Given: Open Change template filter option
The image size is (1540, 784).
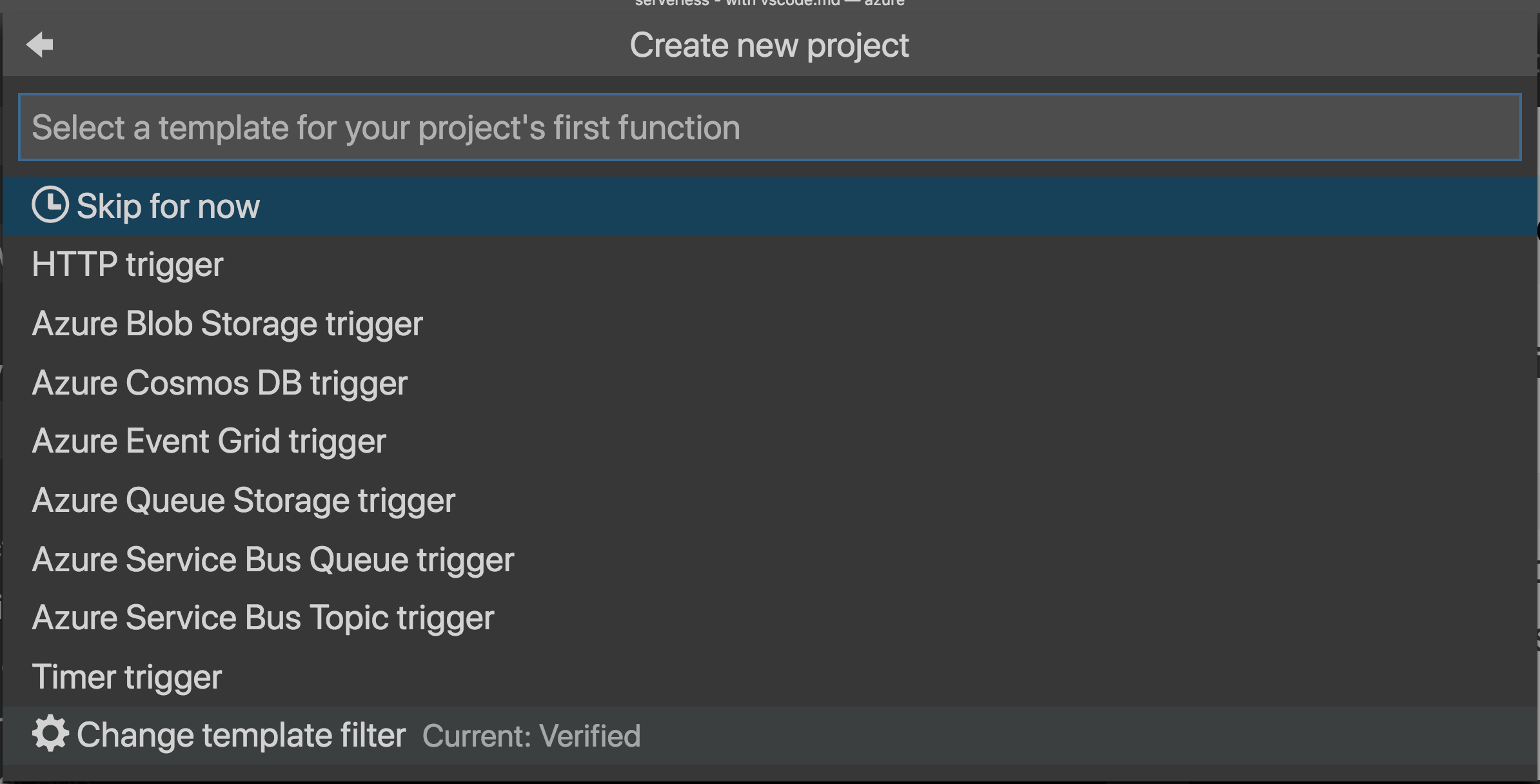Looking at the screenshot, I should 241,735.
